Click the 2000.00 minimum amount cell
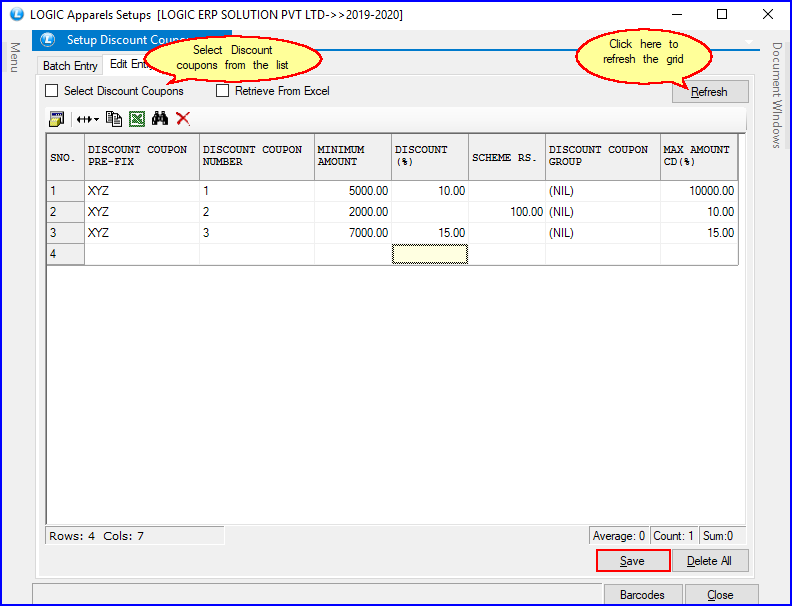 [x=353, y=212]
